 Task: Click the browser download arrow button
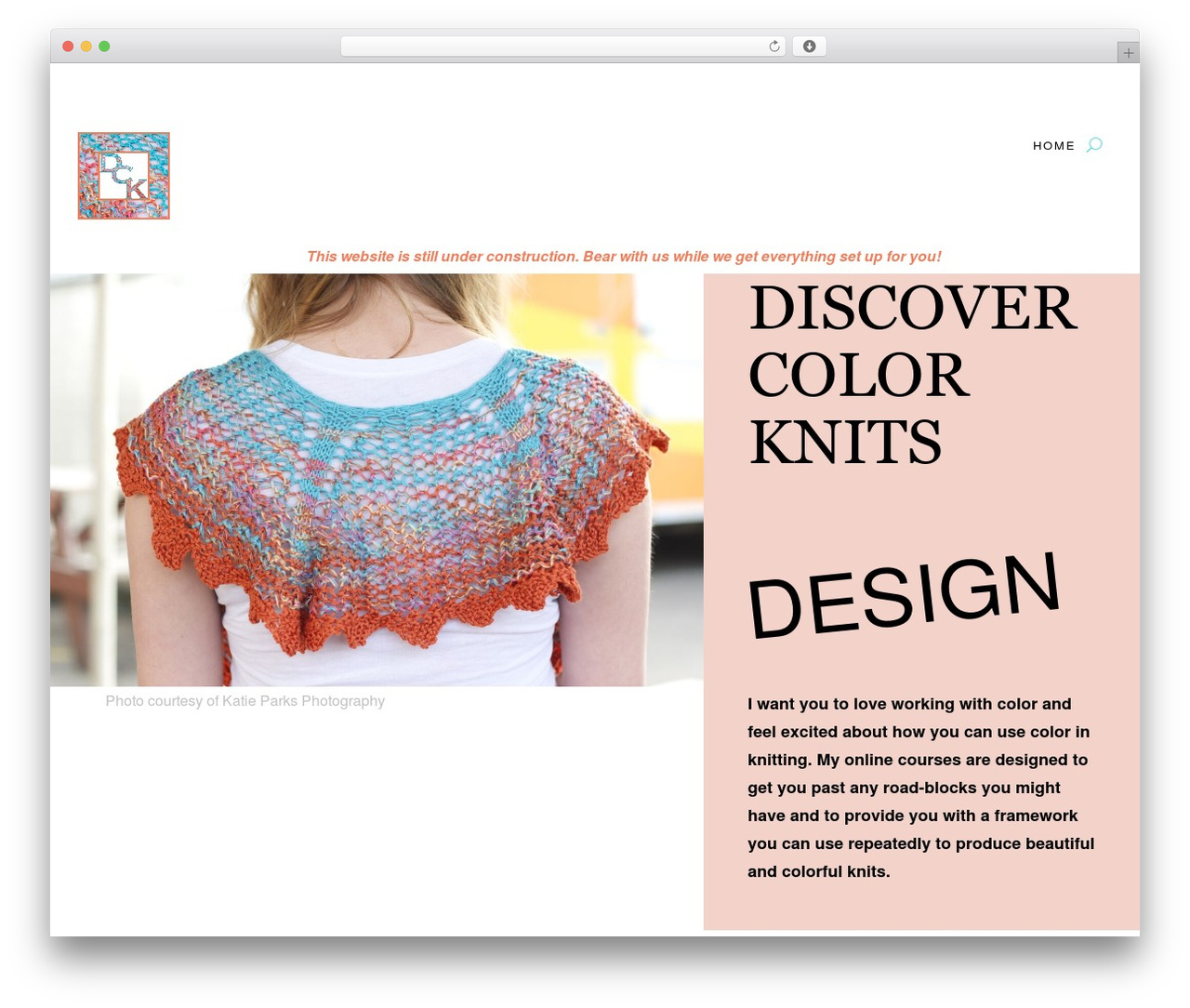point(809,46)
